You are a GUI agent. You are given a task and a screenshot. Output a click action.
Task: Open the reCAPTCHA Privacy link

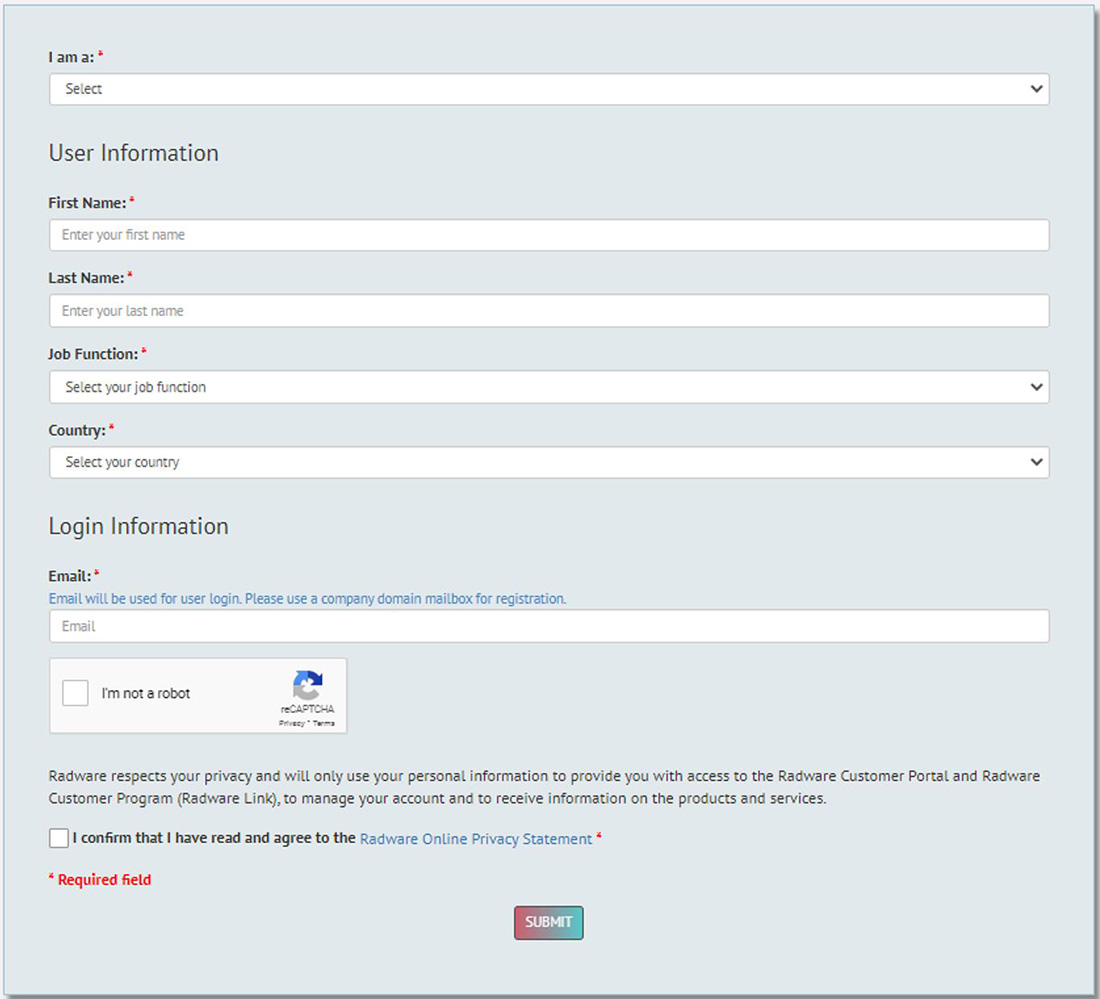tap(292, 723)
